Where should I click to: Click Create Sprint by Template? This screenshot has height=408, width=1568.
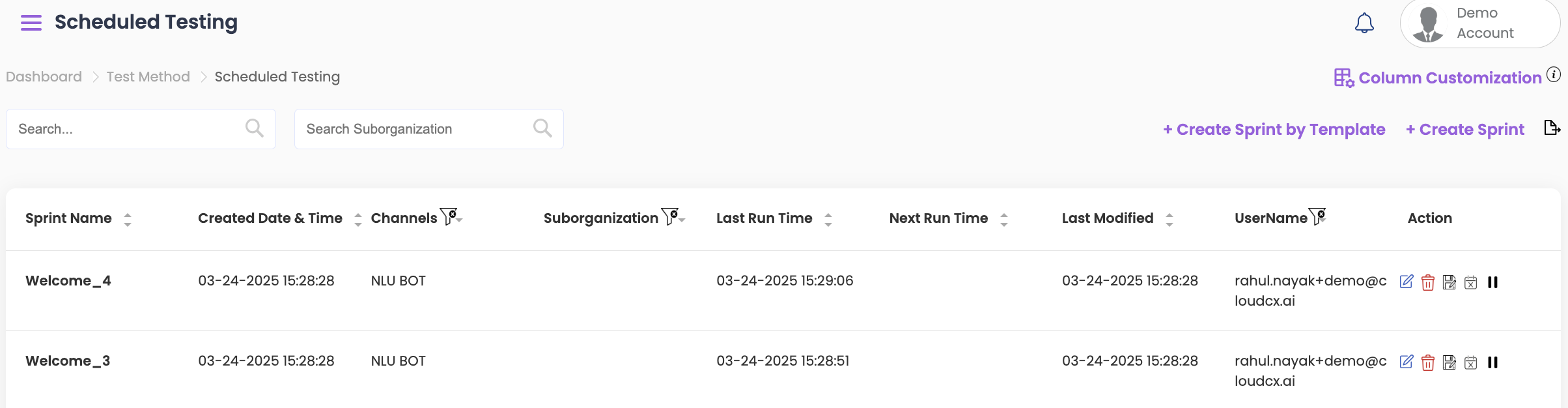coord(1274,129)
